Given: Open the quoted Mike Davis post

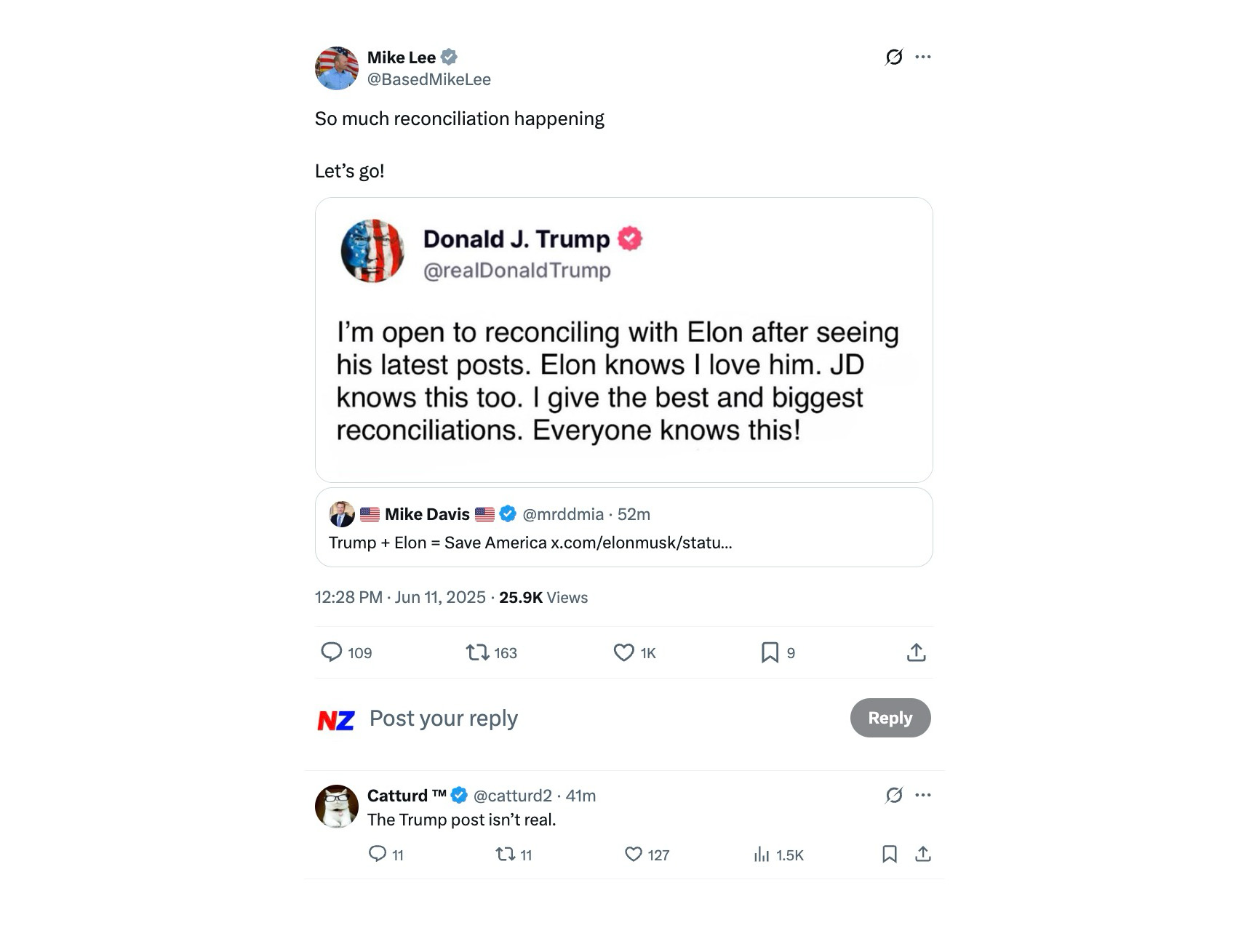Looking at the screenshot, I should pos(623,527).
